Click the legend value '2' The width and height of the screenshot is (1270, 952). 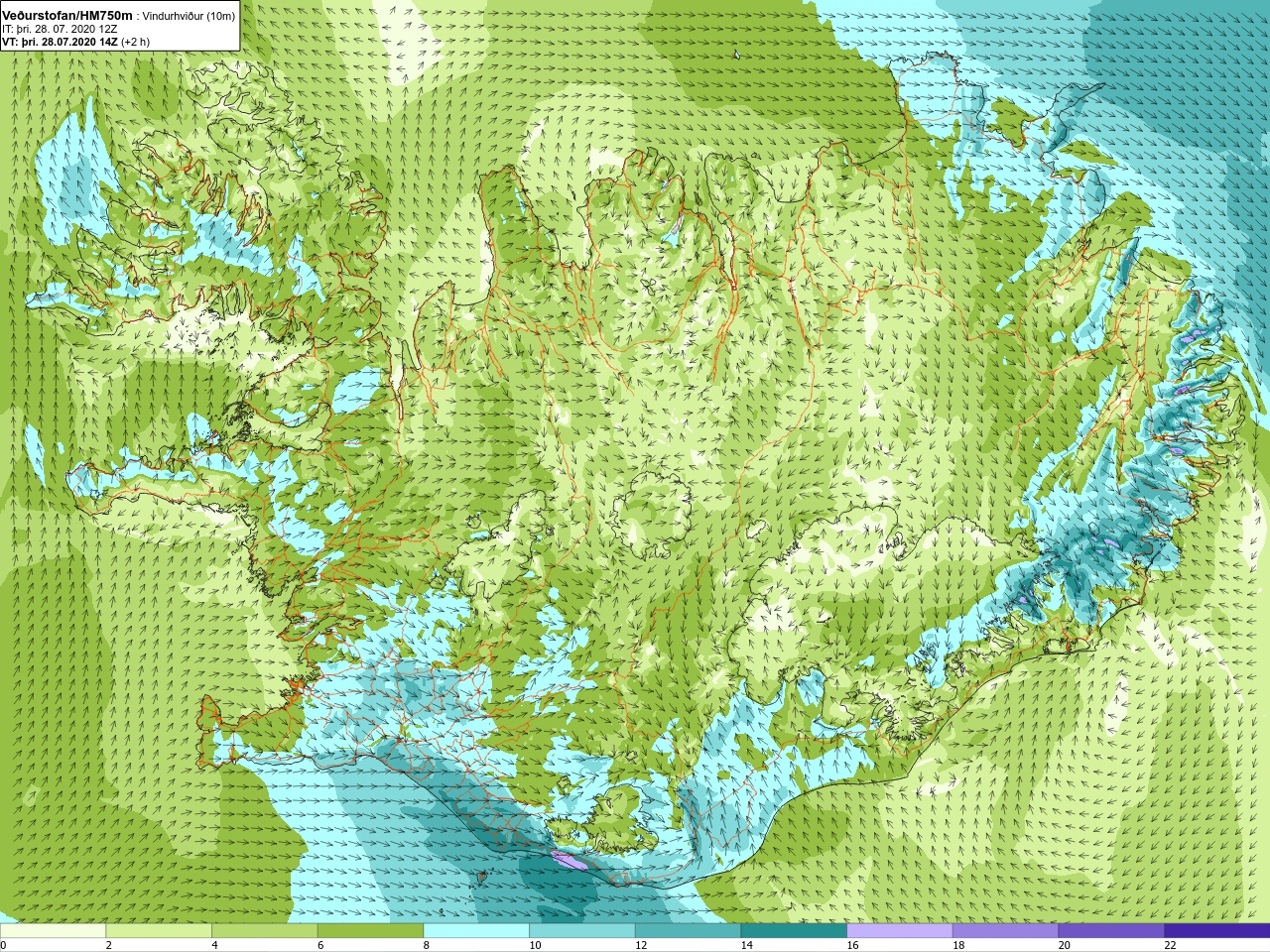point(108,945)
